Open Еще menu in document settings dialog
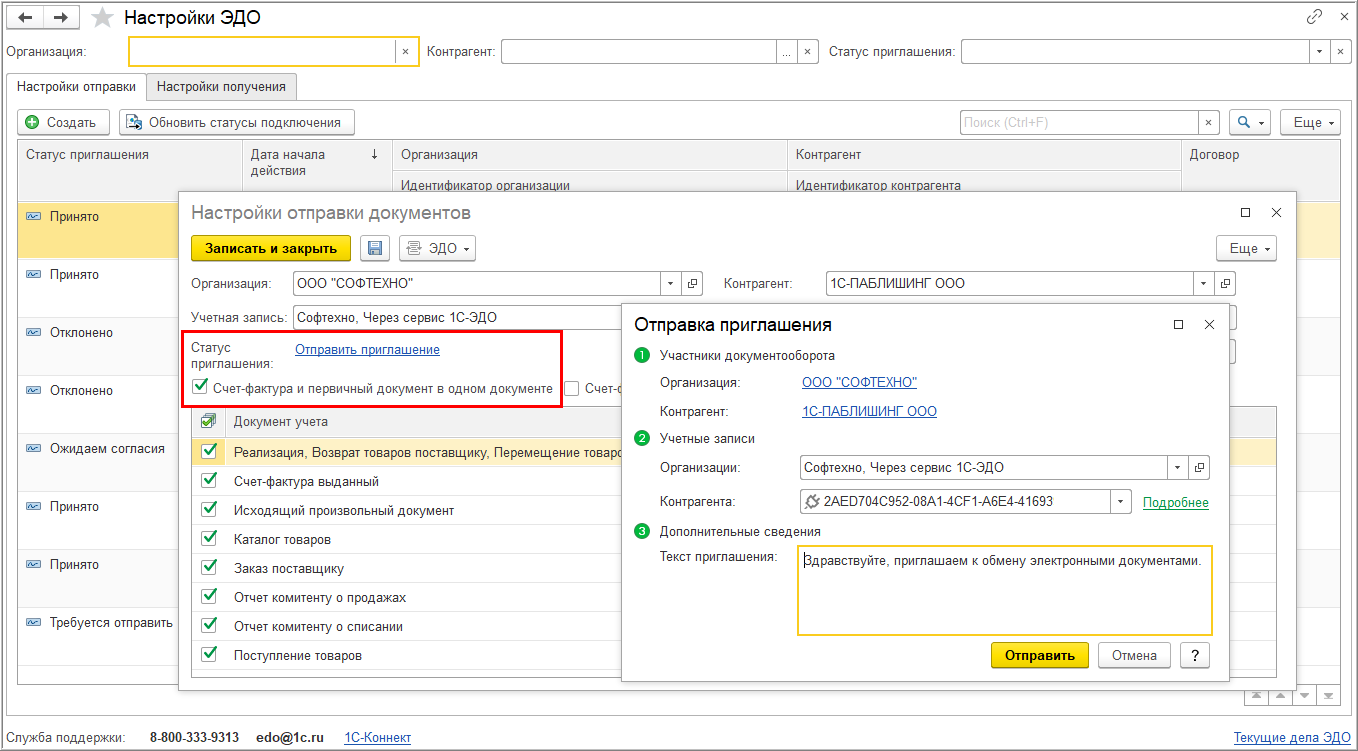This screenshot has height=751, width=1358. tap(1246, 248)
